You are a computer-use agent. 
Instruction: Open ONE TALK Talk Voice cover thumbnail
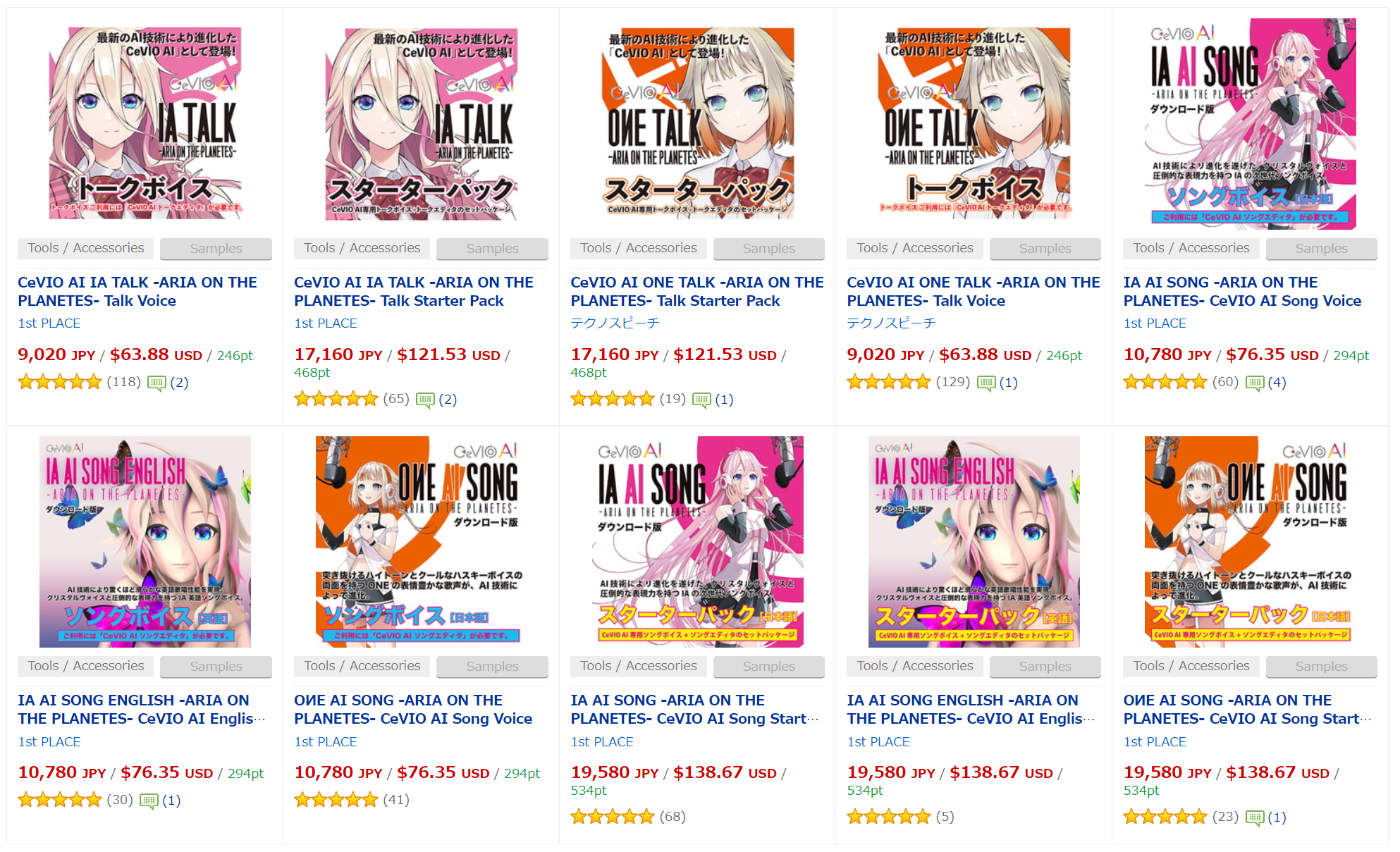click(x=974, y=123)
